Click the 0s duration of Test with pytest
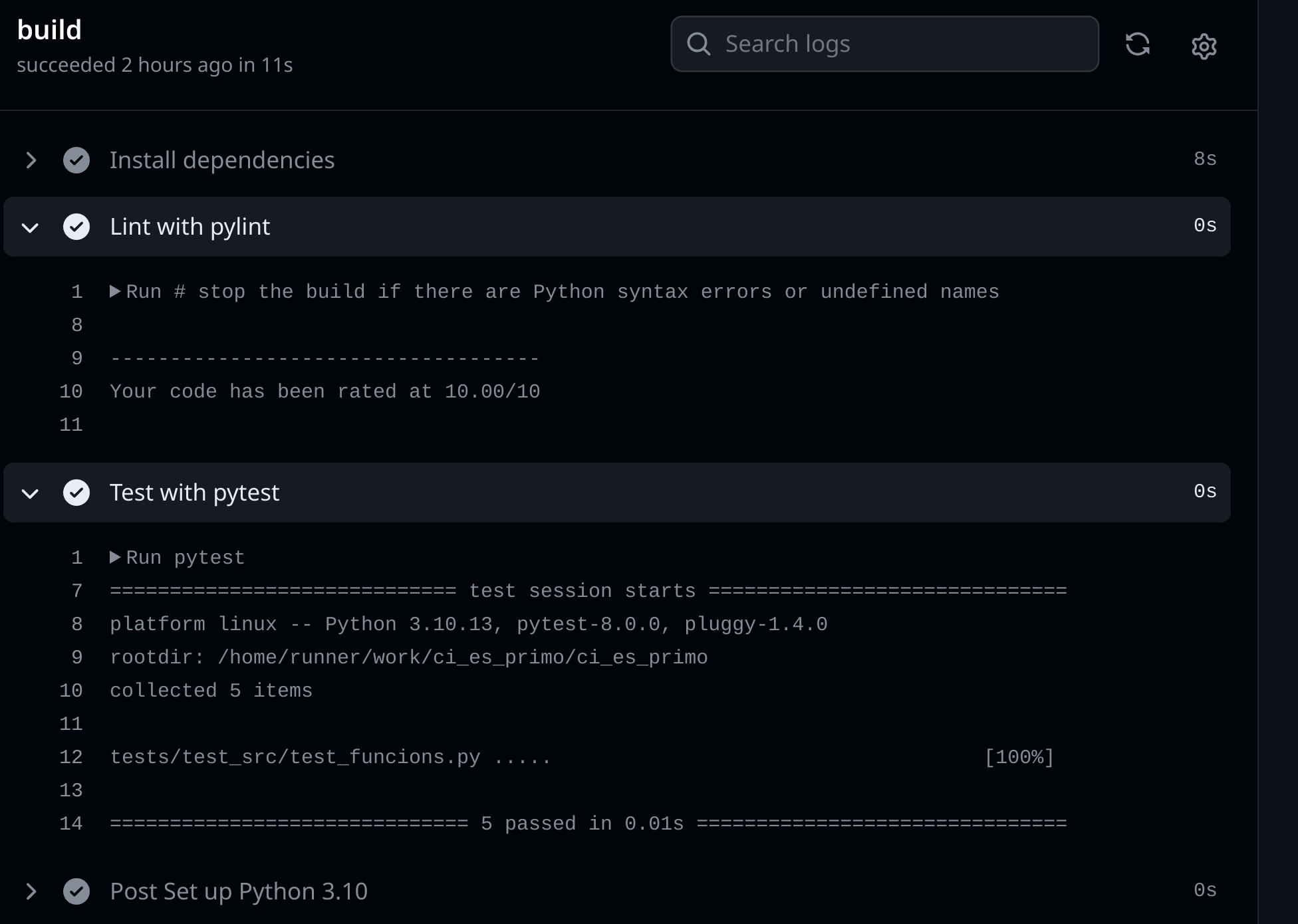The image size is (1298, 924). click(1205, 491)
